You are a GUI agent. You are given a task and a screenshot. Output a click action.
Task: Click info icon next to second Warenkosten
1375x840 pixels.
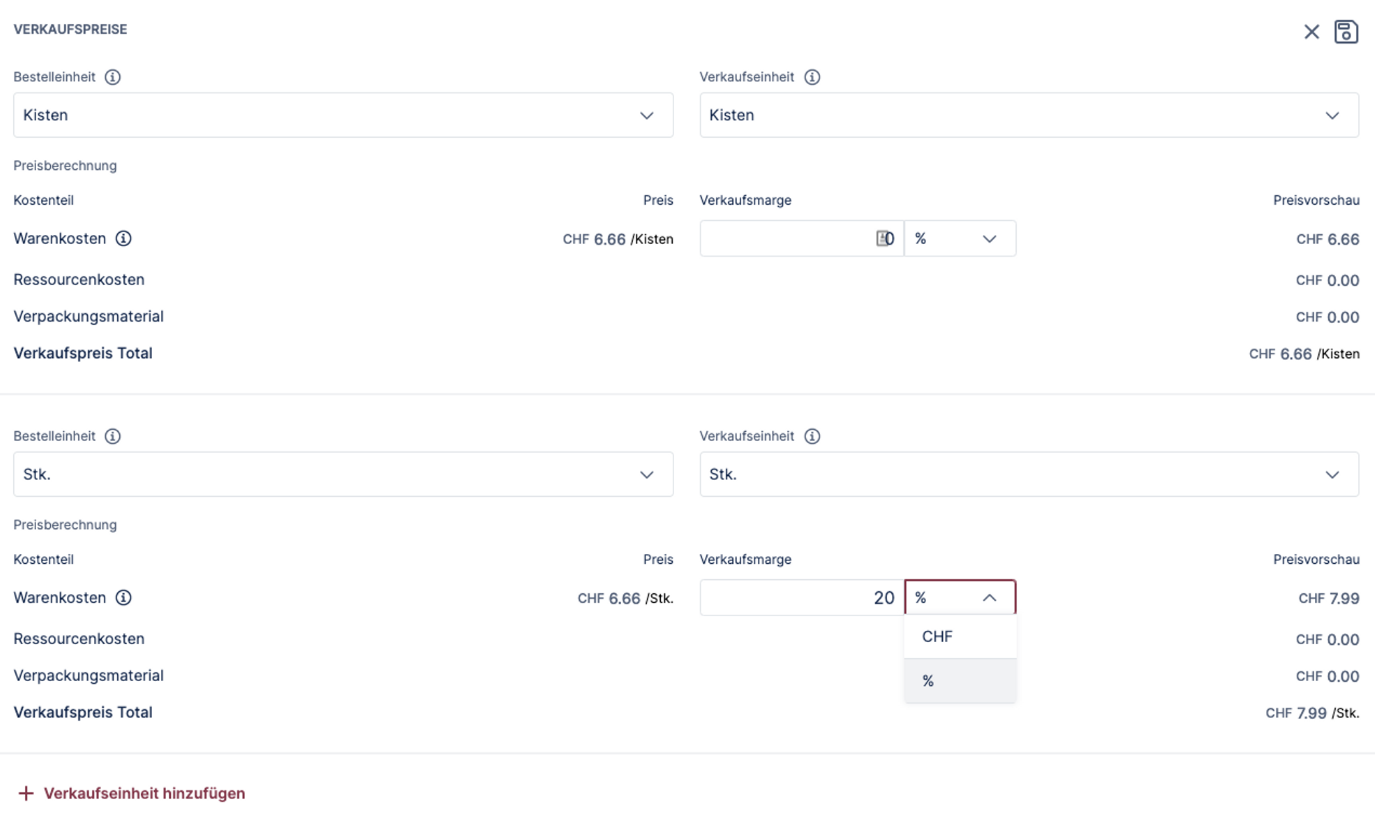coord(124,598)
